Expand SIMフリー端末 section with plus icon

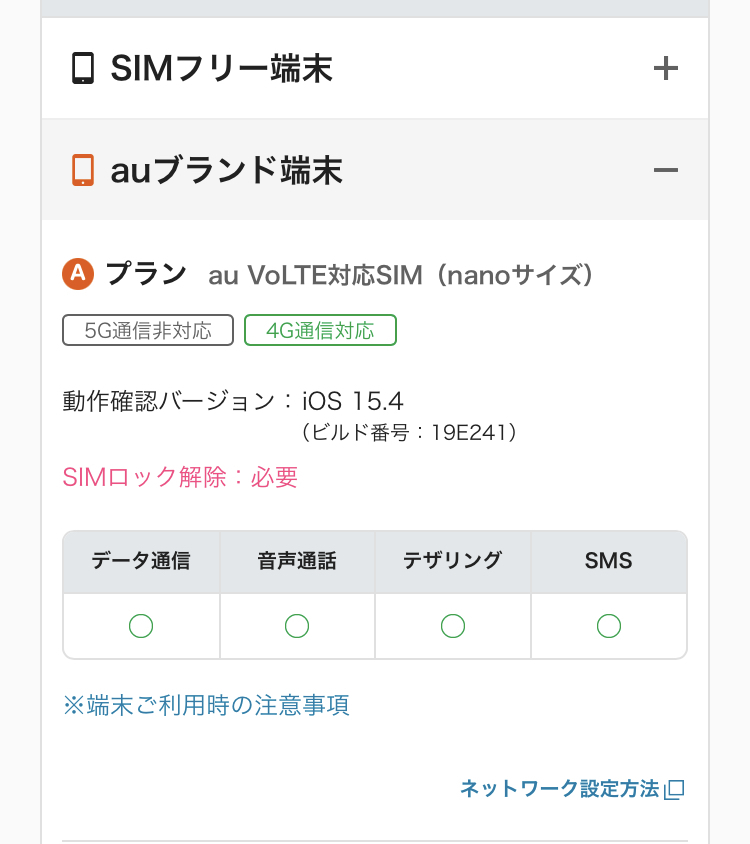(665, 69)
